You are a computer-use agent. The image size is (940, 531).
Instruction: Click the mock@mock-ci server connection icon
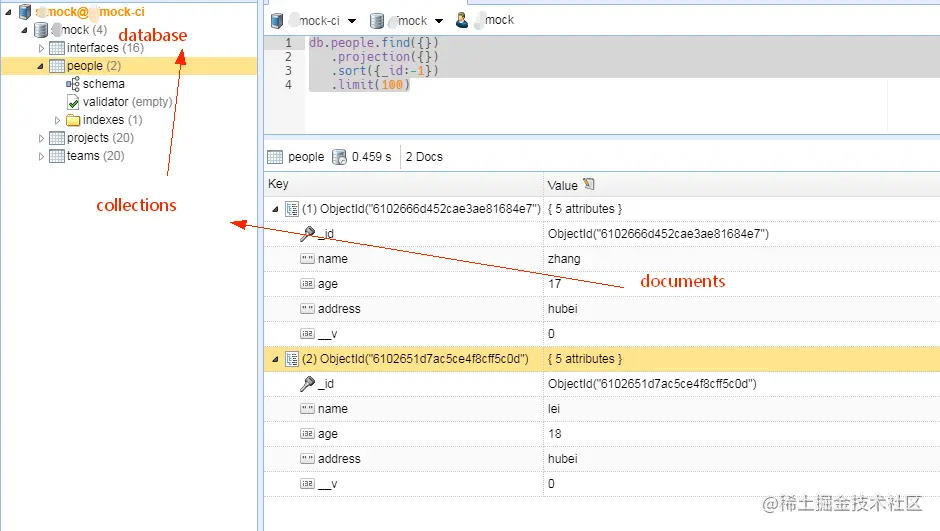pyautogui.click(x=25, y=11)
